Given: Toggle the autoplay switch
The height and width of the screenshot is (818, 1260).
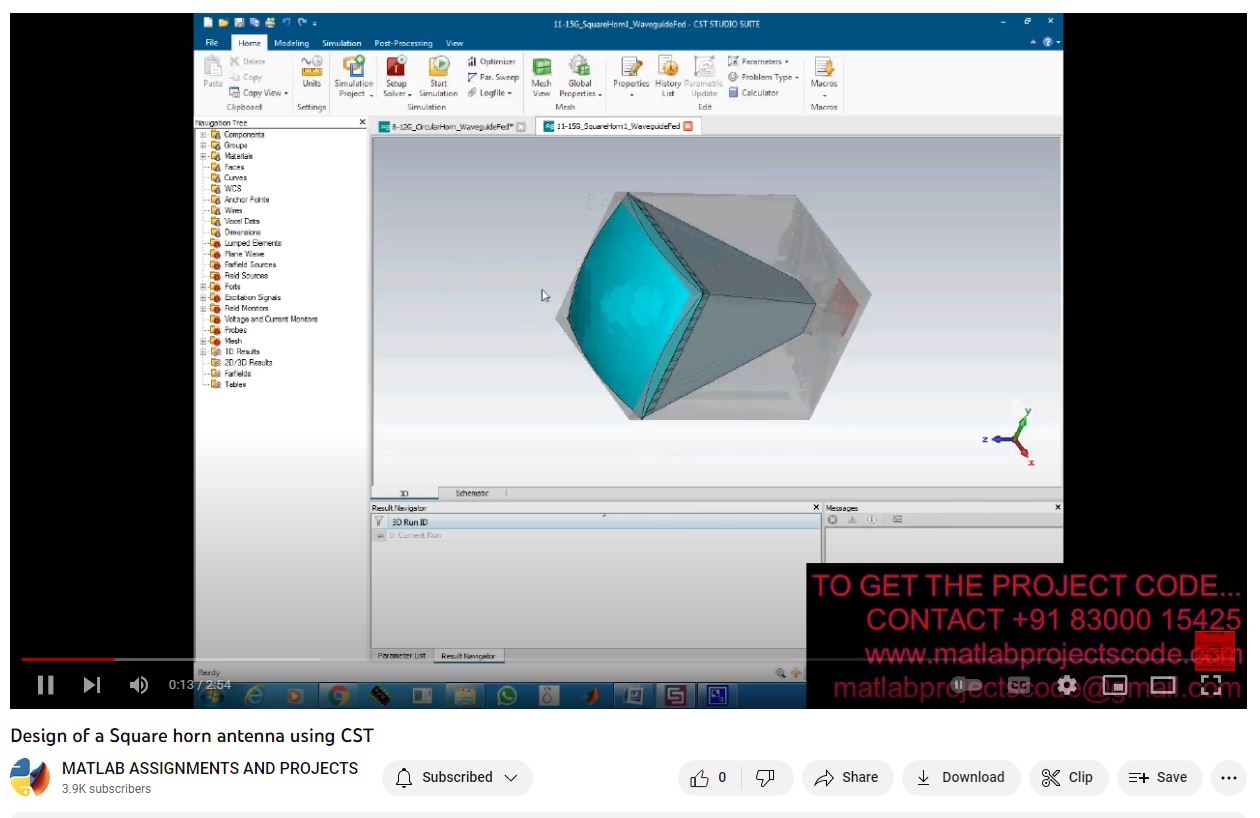Looking at the screenshot, I should point(965,685).
